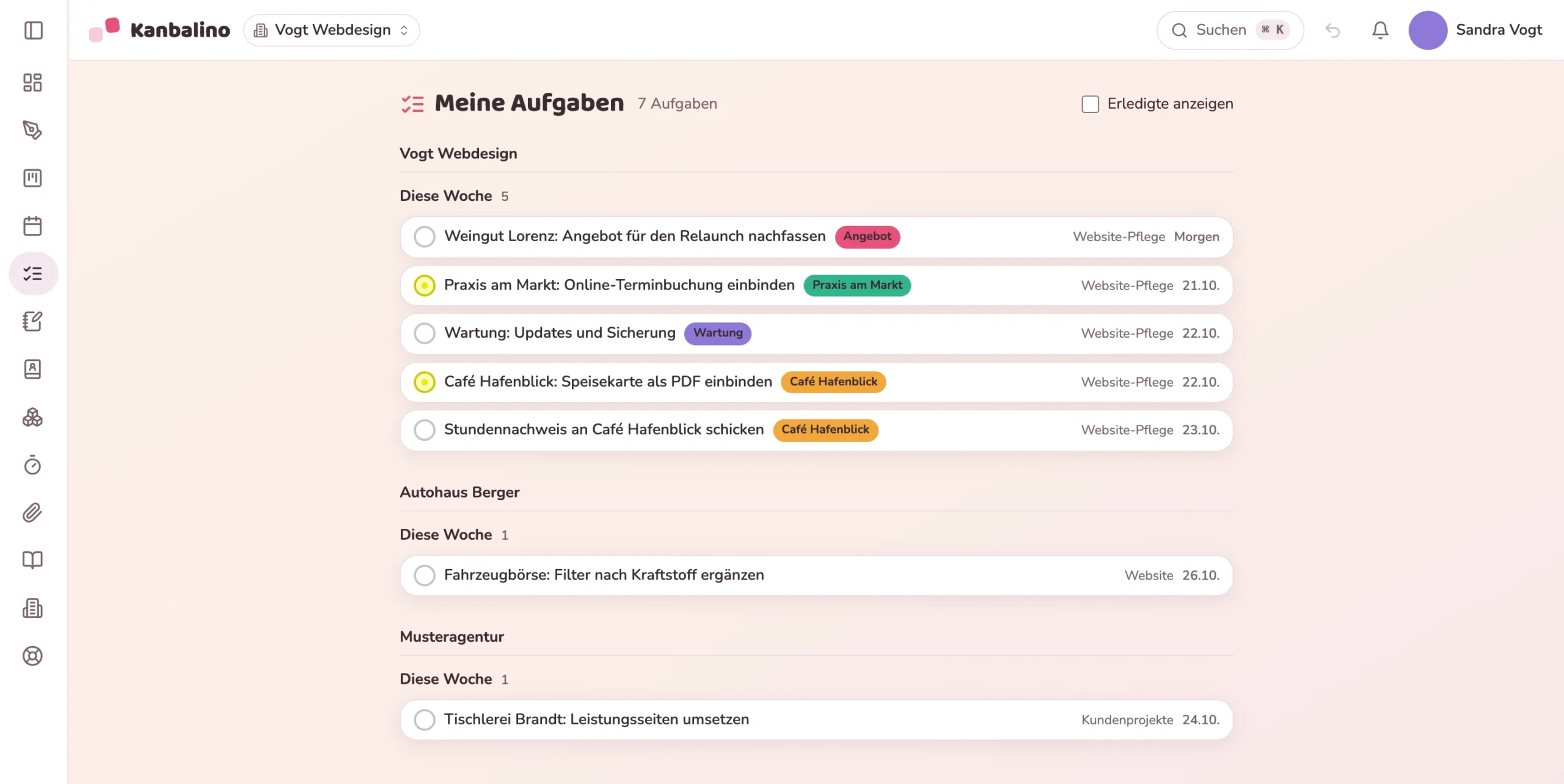Open the calendar icon in sidebar
The height and width of the screenshot is (784, 1564).
(32, 226)
